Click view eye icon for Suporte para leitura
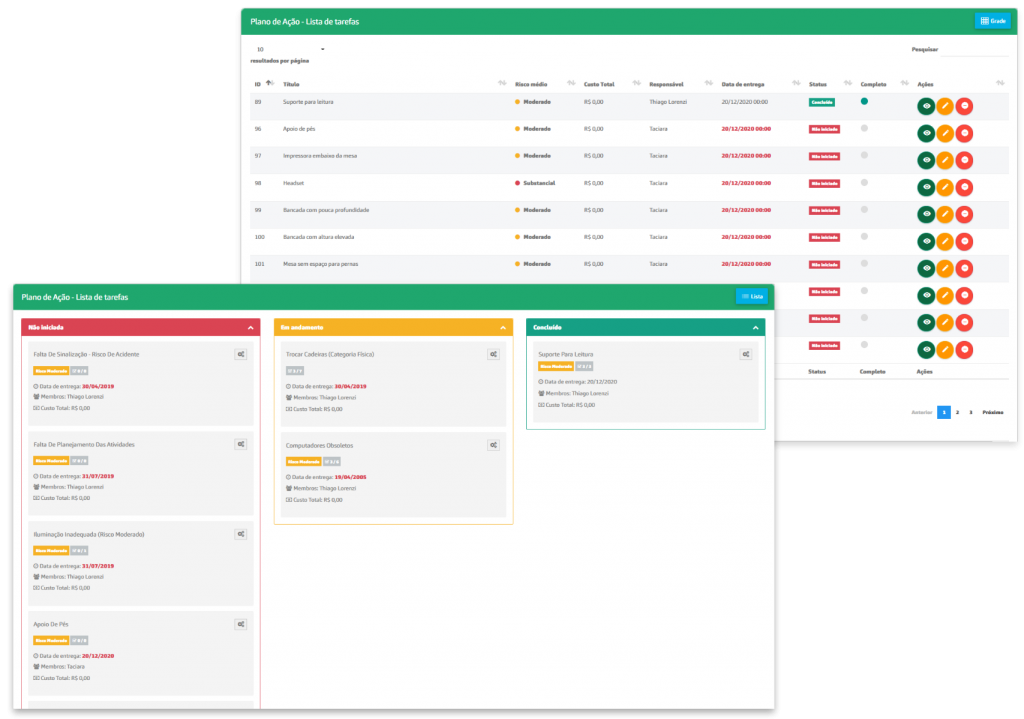Screen dimensions: 1024x719 tap(926, 106)
